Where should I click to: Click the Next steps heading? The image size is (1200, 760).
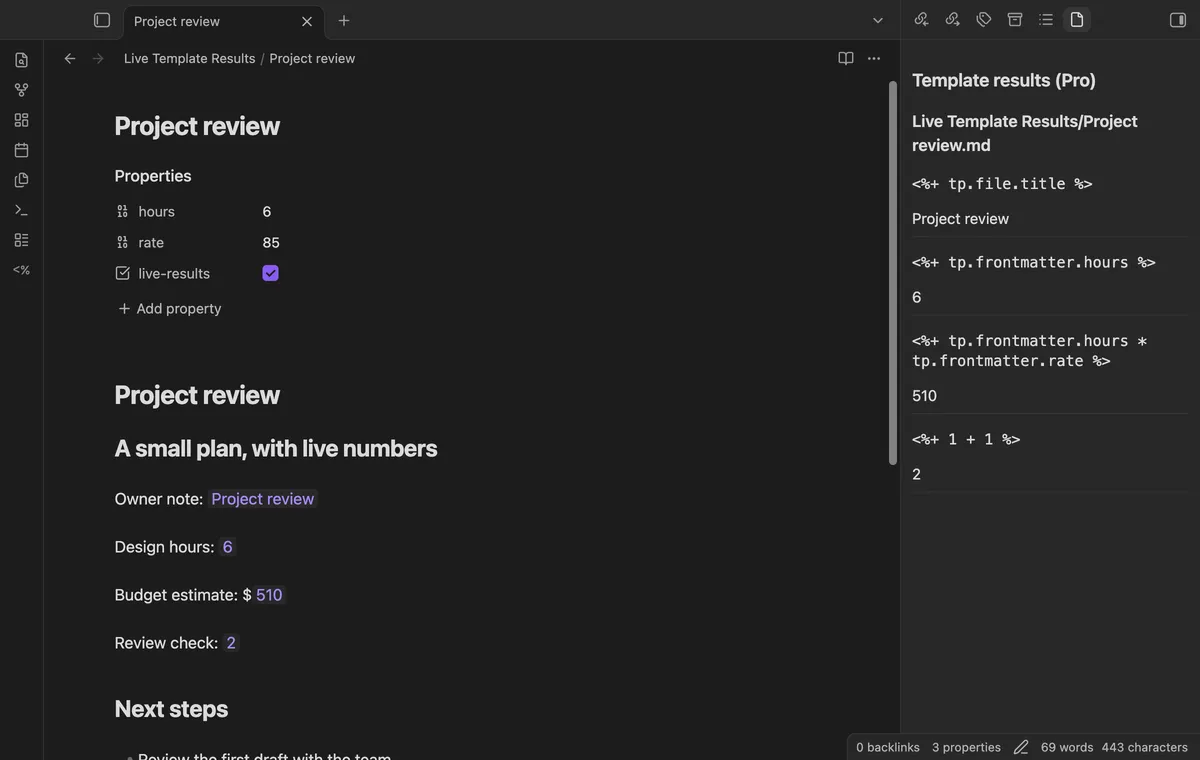click(171, 709)
